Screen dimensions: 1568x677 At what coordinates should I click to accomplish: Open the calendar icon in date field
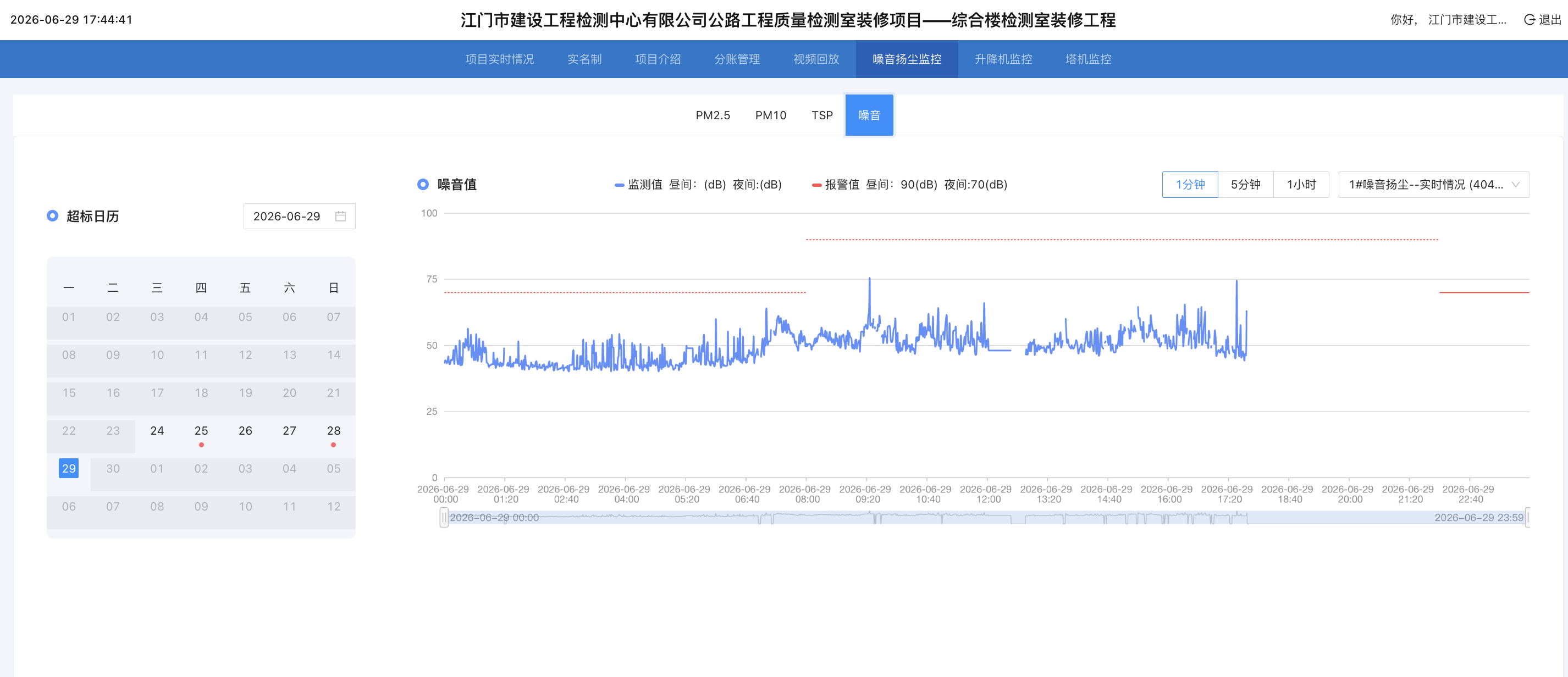[340, 217]
